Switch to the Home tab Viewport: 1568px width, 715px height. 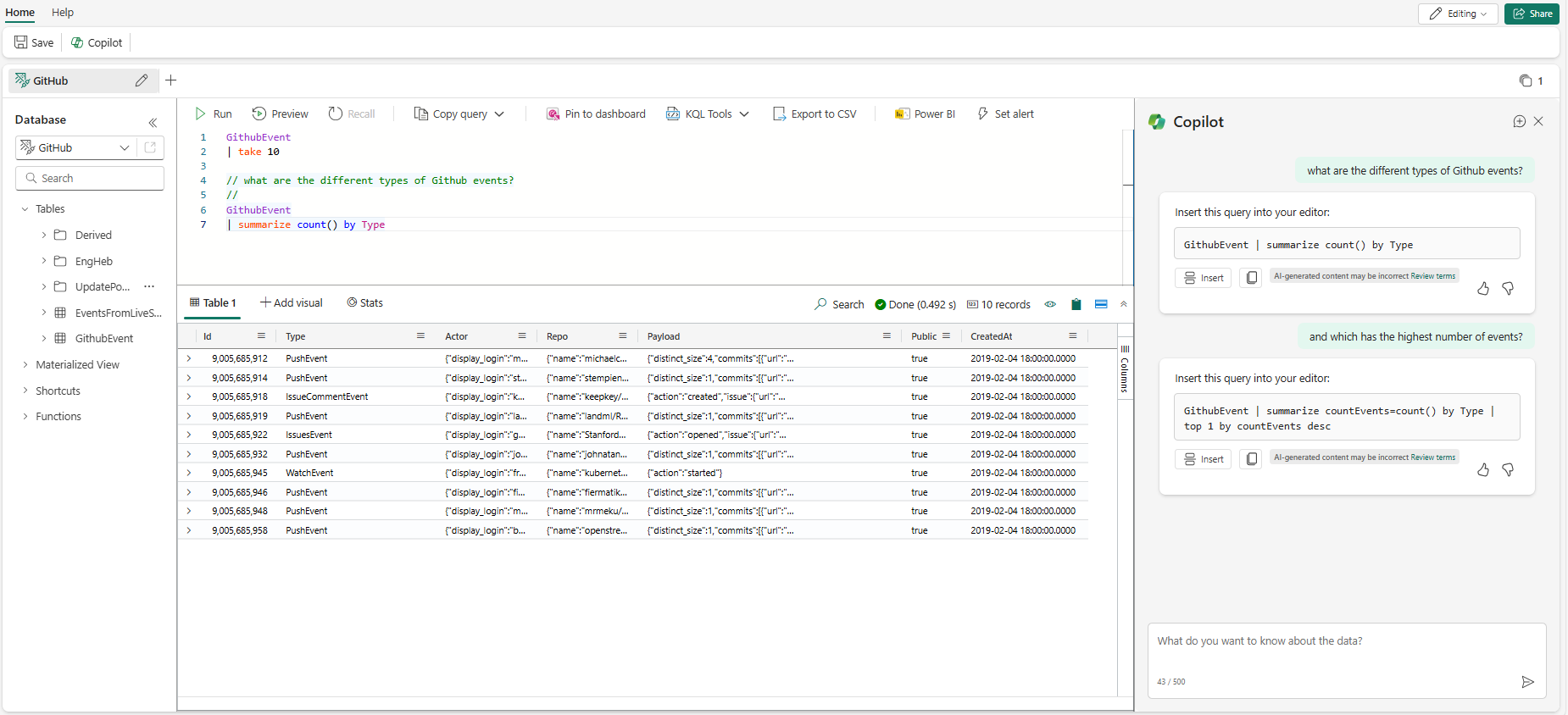click(x=20, y=13)
